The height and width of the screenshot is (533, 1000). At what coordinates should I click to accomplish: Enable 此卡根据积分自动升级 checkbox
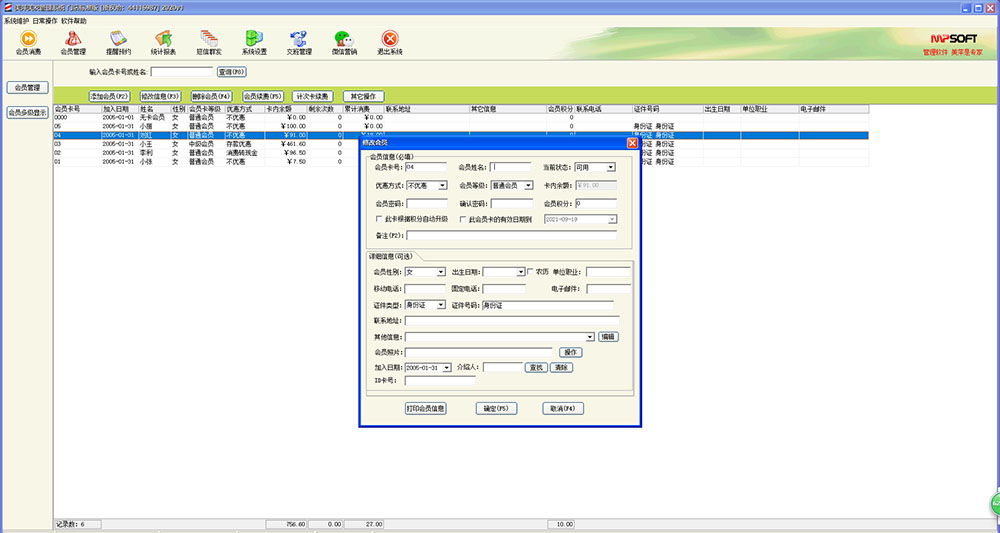(377, 219)
